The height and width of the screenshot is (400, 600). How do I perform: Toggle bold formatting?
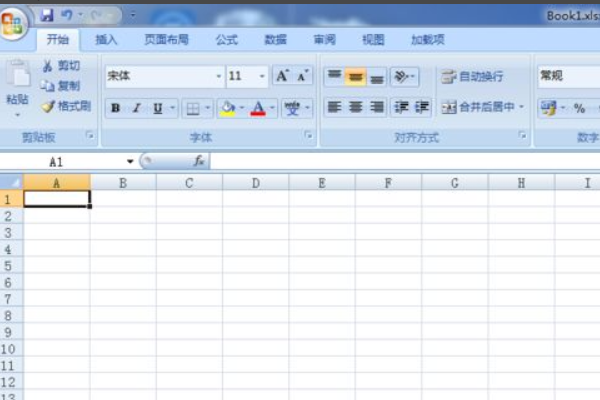coord(116,108)
